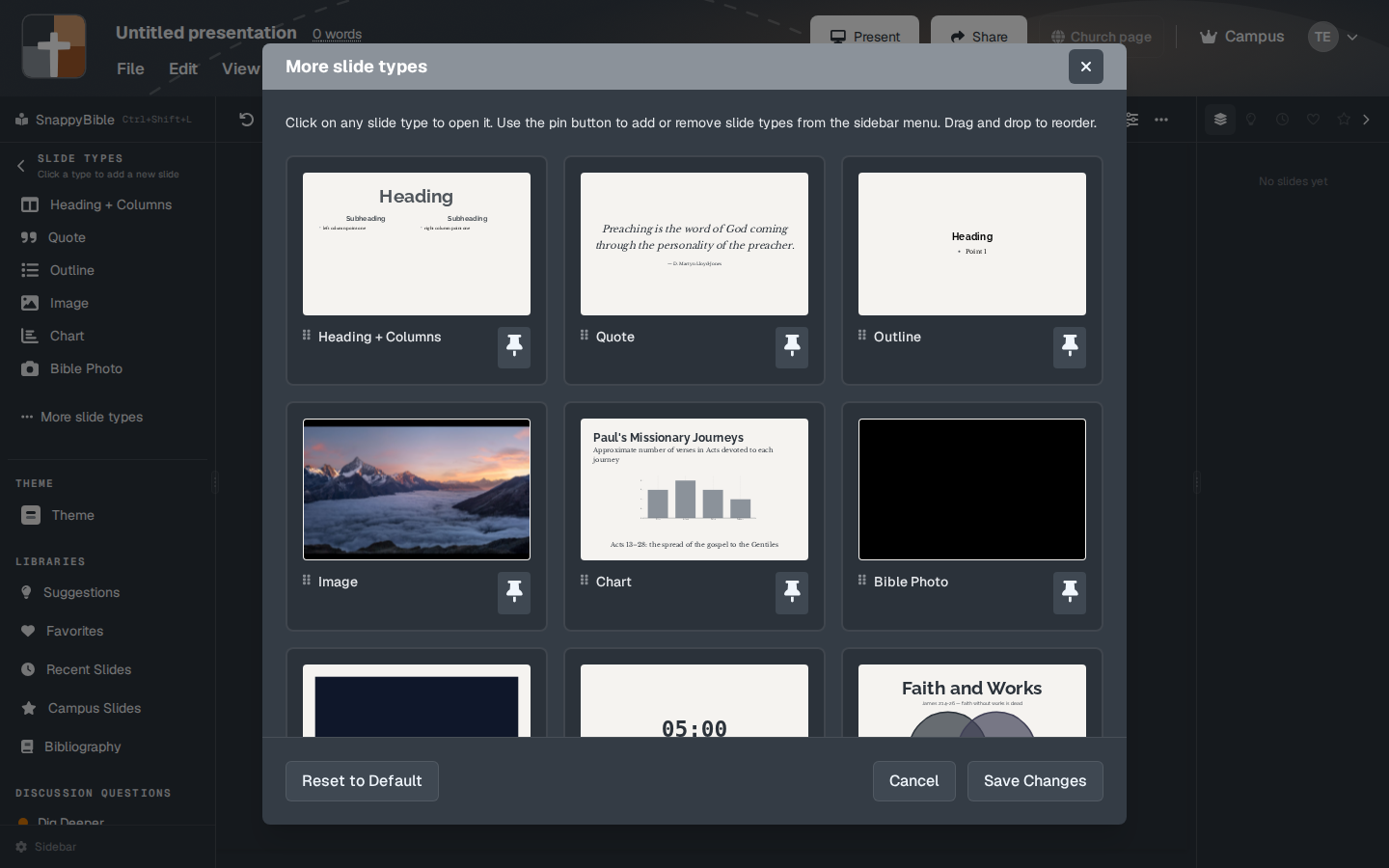The height and width of the screenshot is (868, 1389).
Task: Expand right panel chevron arrow
Action: point(1367,120)
